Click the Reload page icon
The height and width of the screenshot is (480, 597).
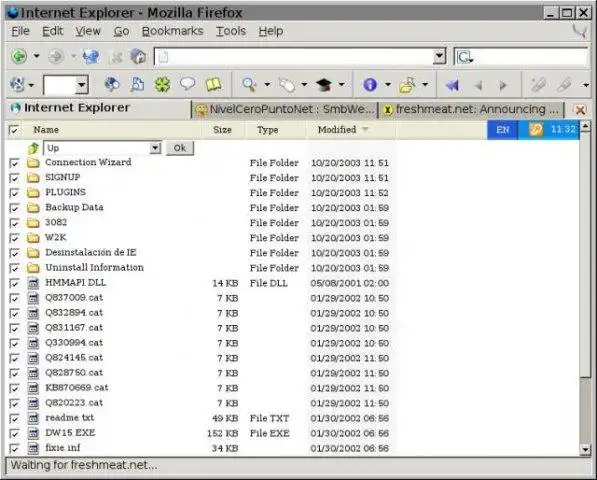pyautogui.click(x=91, y=57)
